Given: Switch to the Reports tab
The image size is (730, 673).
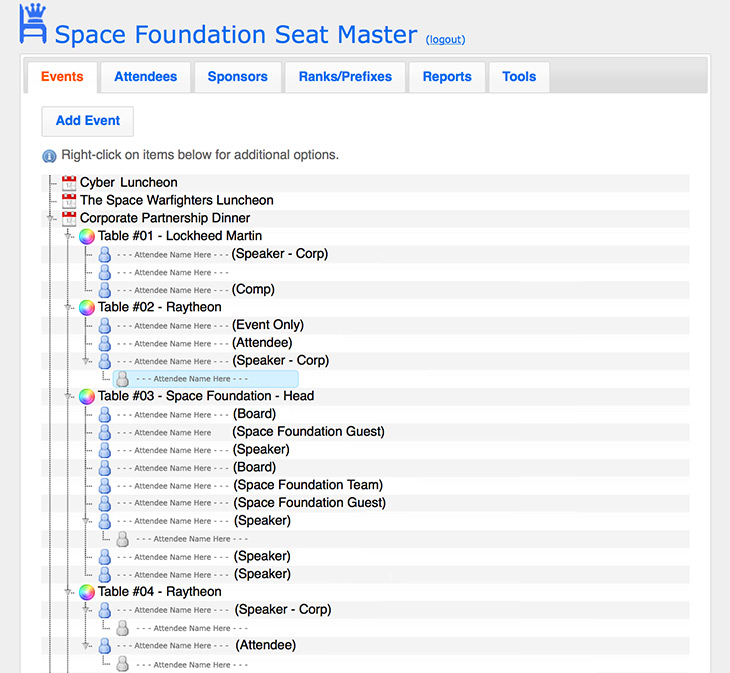Looking at the screenshot, I should pyautogui.click(x=447, y=77).
